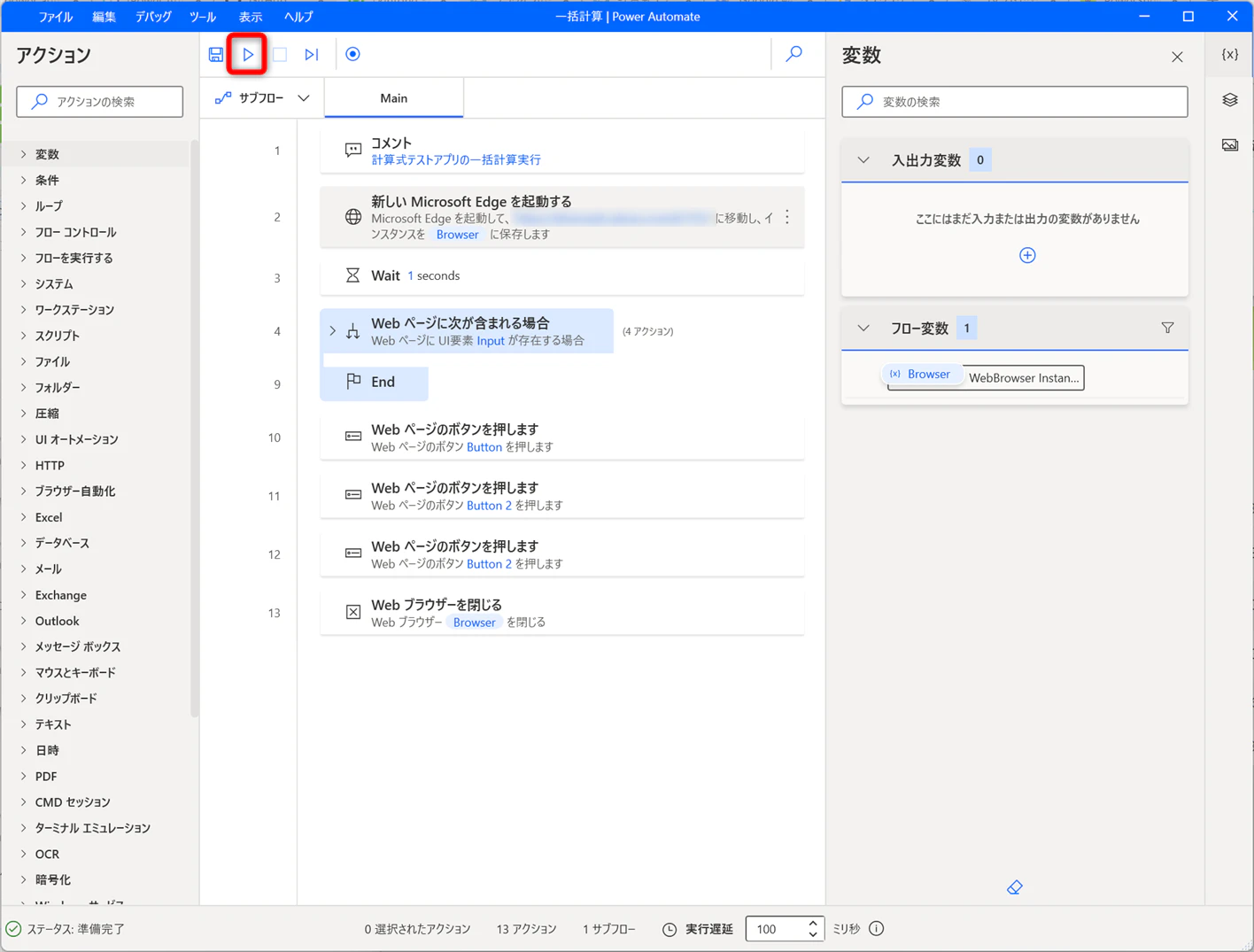The width and height of the screenshot is (1254, 952).
Task: Focus the 変数の検索 search box
Action: (x=1015, y=102)
